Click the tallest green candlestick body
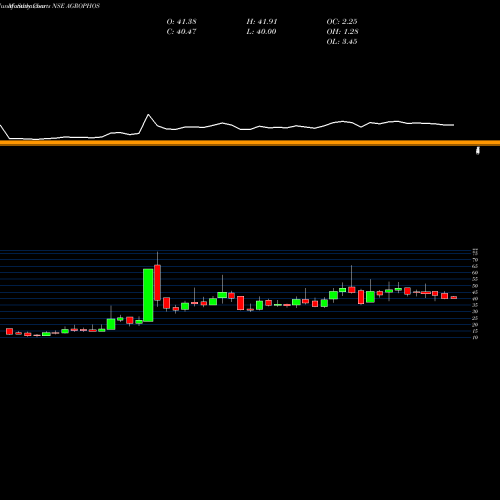This screenshot has width=500, height=500. coord(148,295)
